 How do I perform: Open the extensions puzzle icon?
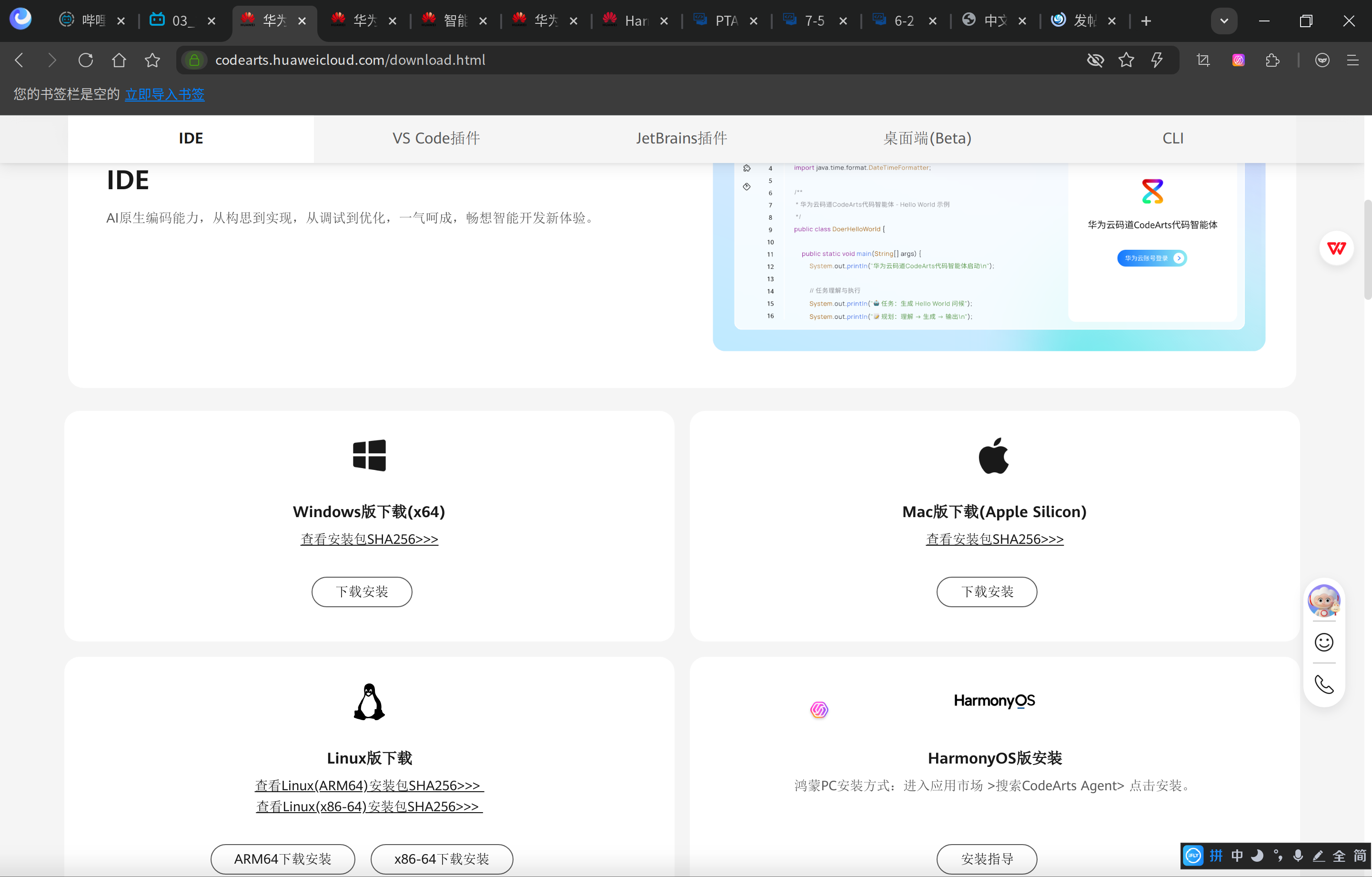pos(1272,60)
